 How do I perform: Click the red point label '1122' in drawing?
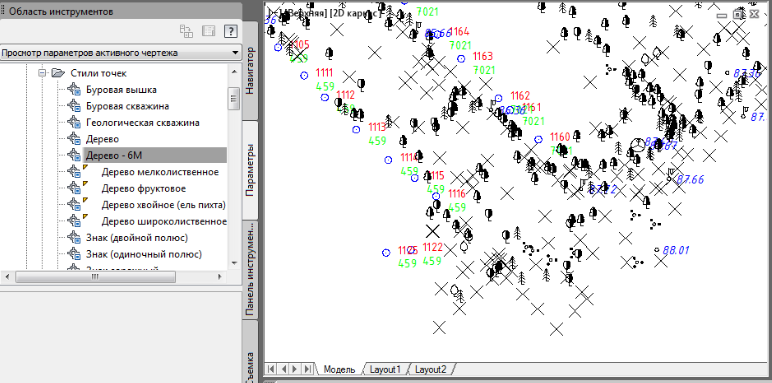(x=433, y=247)
